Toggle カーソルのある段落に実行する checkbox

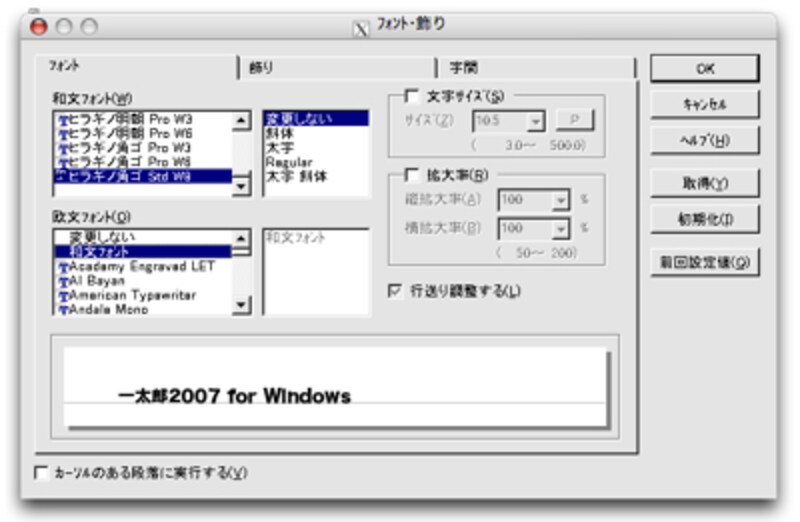(41, 473)
